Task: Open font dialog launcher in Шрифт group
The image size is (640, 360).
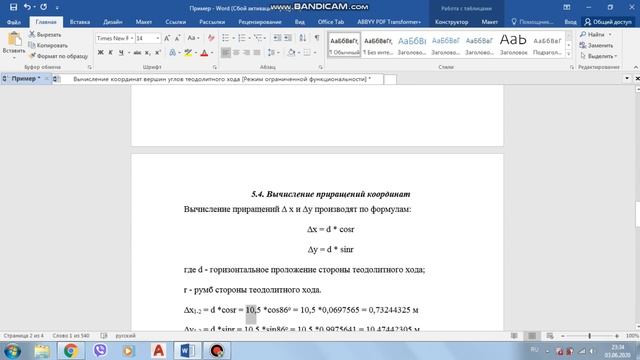Action: point(215,67)
